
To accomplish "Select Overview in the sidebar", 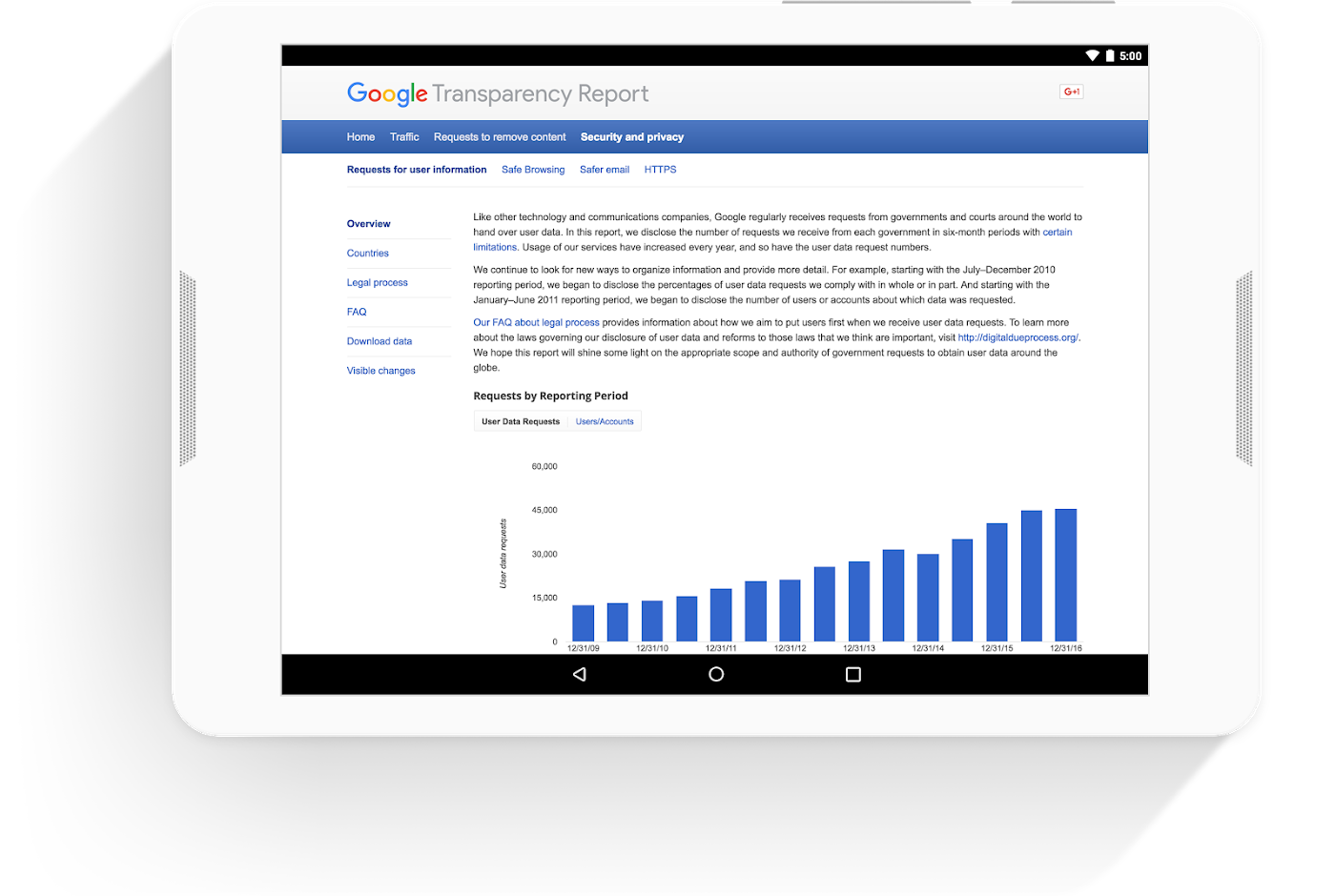I will tap(369, 224).
